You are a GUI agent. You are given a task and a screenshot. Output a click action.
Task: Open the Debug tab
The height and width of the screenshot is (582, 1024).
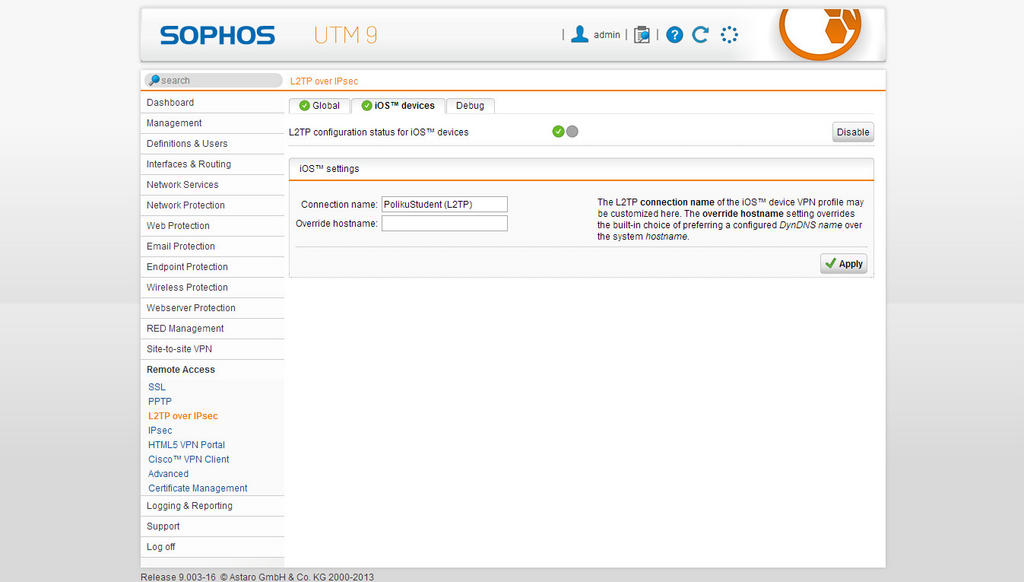coord(470,106)
